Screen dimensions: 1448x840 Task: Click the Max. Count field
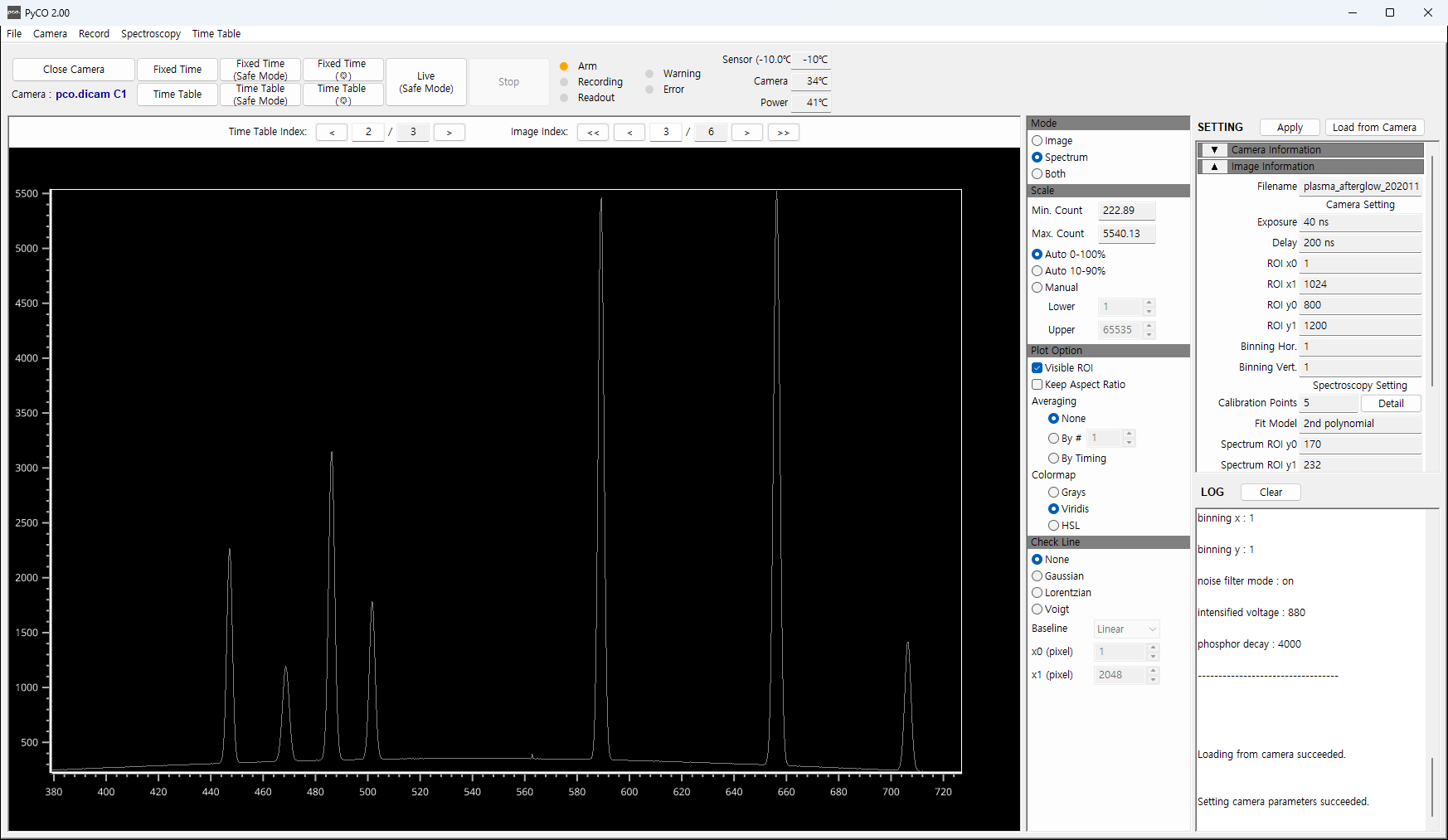(x=1126, y=234)
